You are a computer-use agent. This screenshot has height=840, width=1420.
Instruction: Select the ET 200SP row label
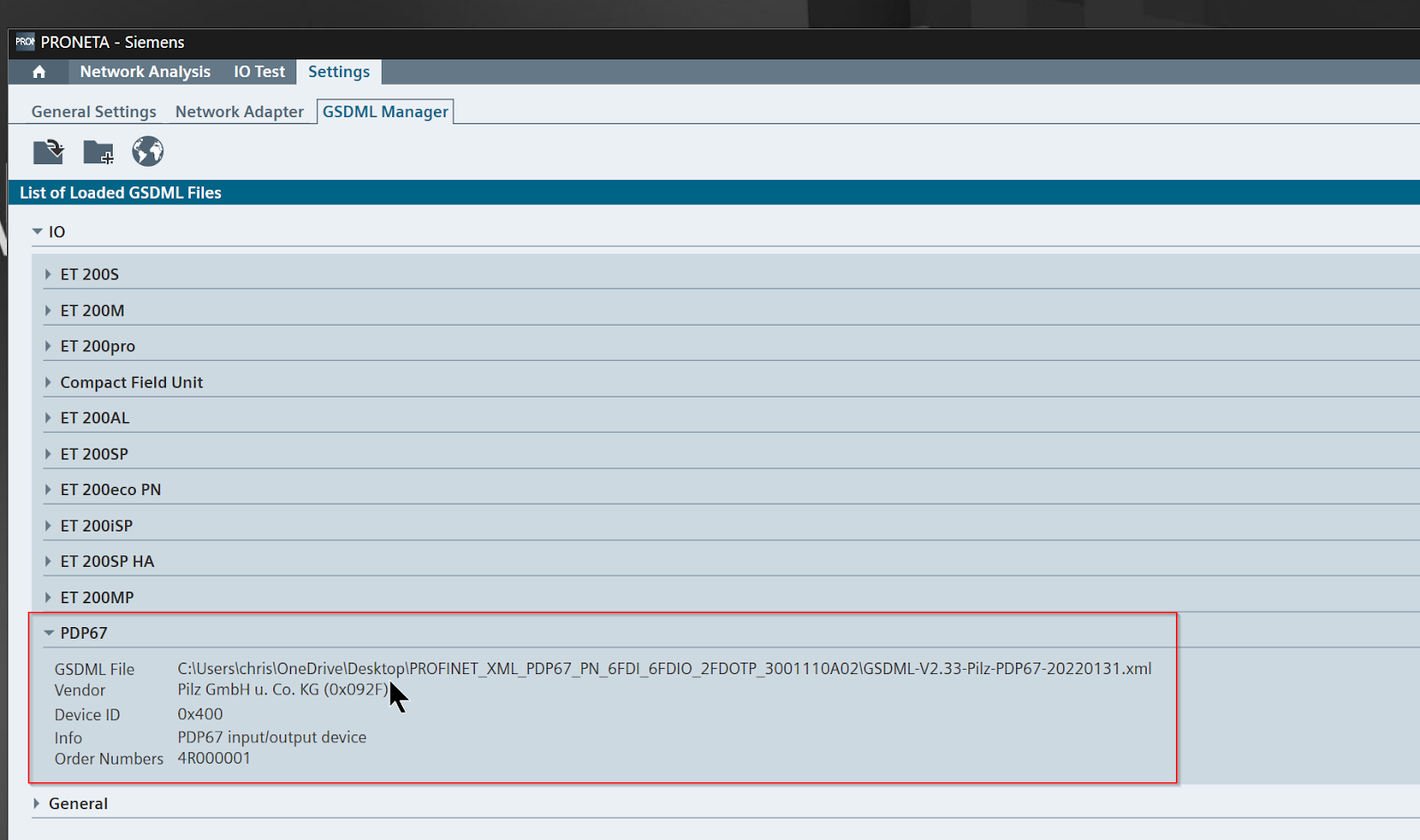pos(94,454)
